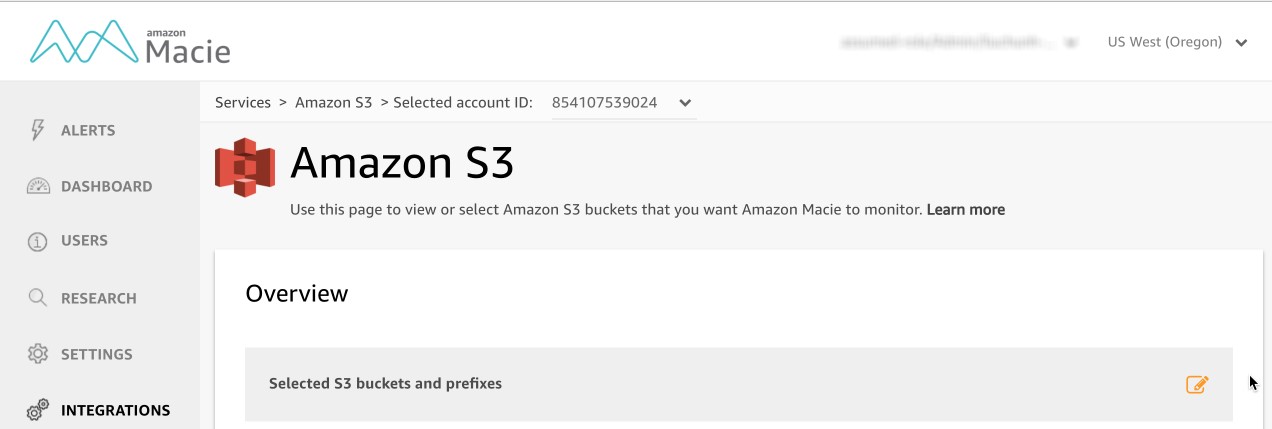This screenshot has width=1272, height=429.
Task: Click the info-circle Users icon
Action: click(x=38, y=241)
